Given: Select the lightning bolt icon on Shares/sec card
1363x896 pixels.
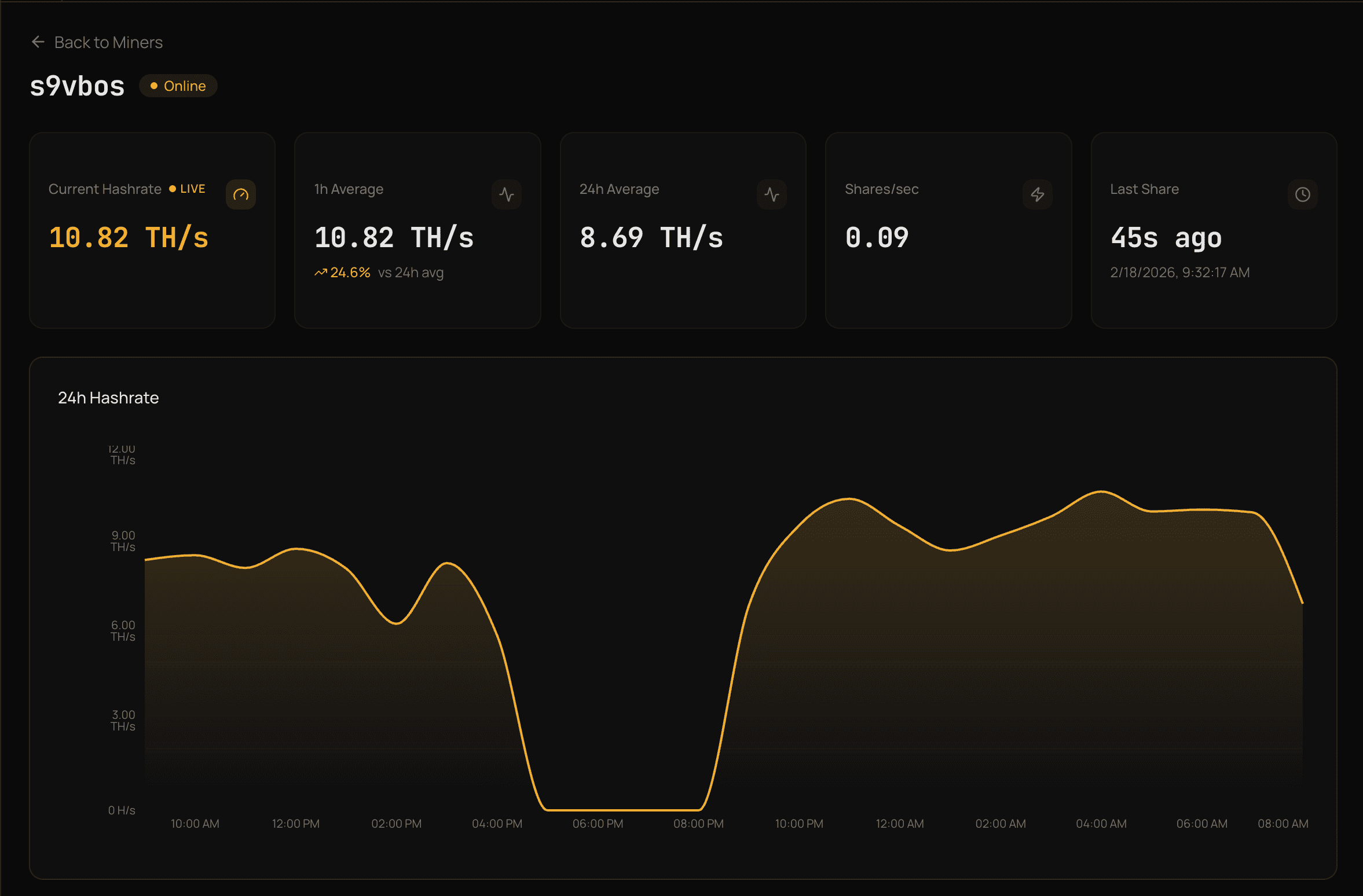Looking at the screenshot, I should click(x=1038, y=194).
